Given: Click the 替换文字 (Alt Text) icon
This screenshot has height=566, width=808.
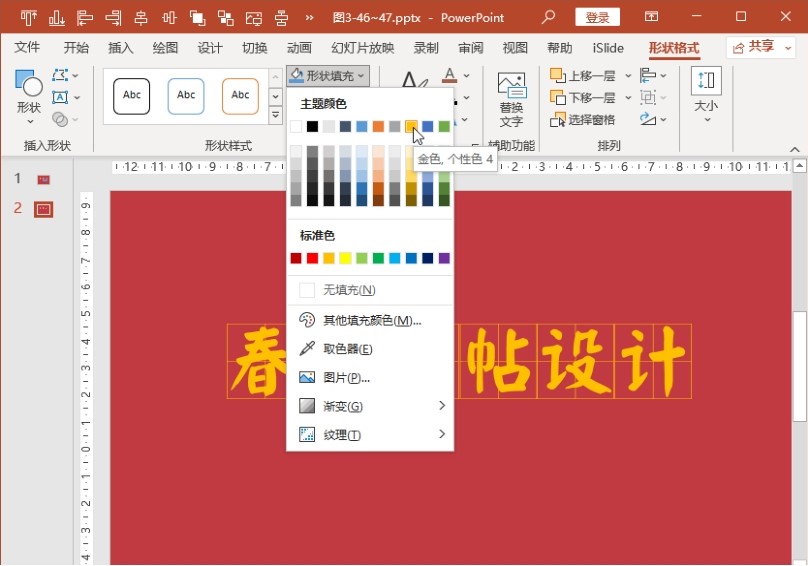Looking at the screenshot, I should coord(511,100).
